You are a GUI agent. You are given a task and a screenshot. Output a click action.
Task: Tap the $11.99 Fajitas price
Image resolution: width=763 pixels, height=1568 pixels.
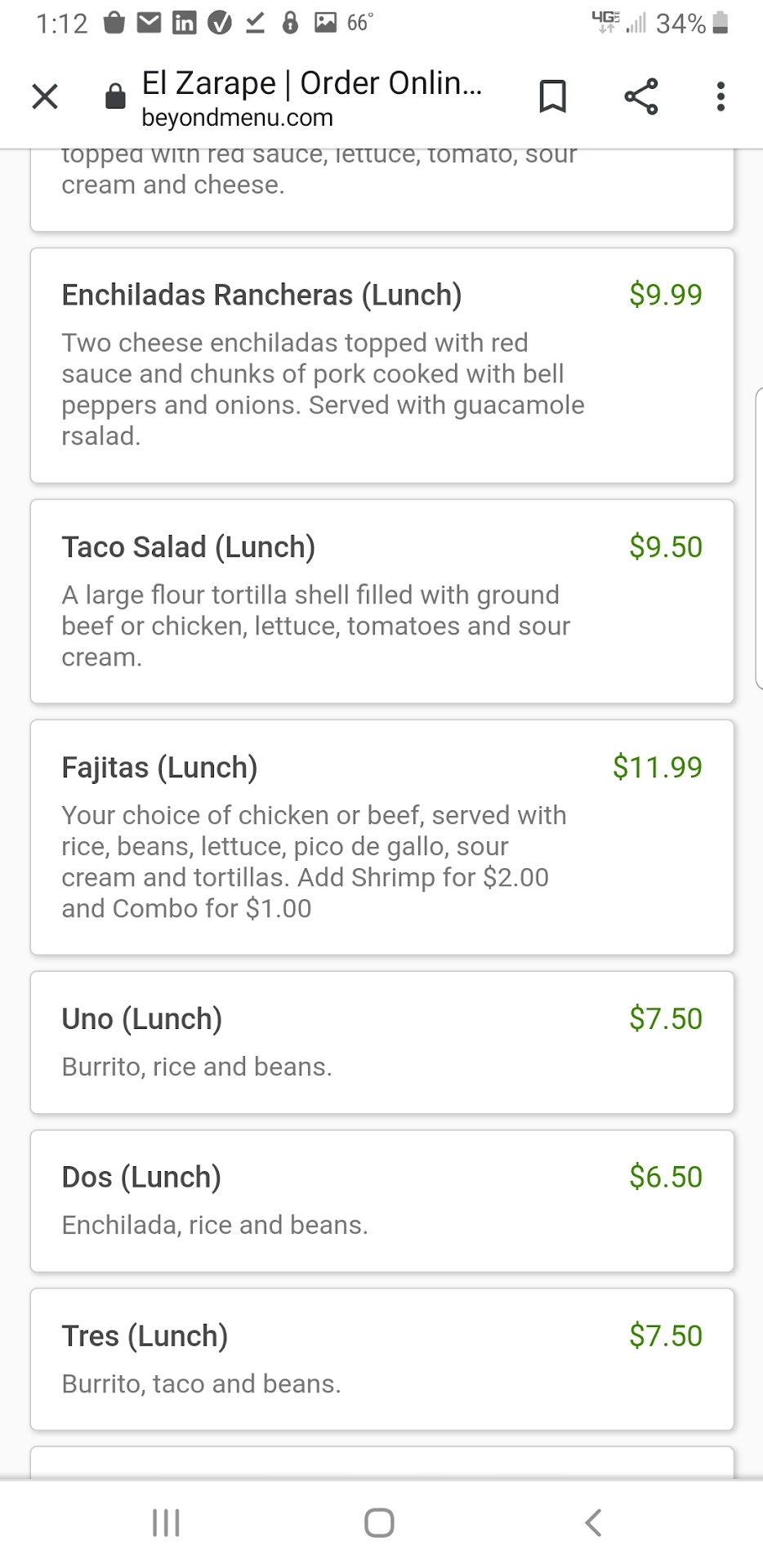(658, 768)
